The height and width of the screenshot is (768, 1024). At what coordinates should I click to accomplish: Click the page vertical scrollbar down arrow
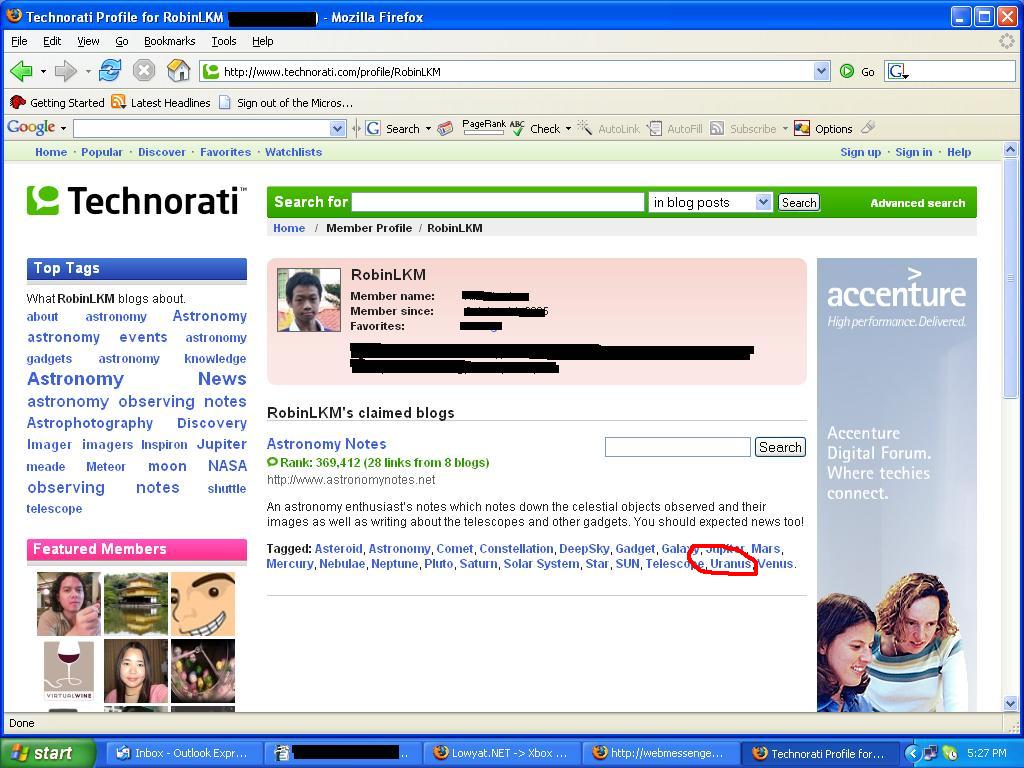[x=1010, y=703]
